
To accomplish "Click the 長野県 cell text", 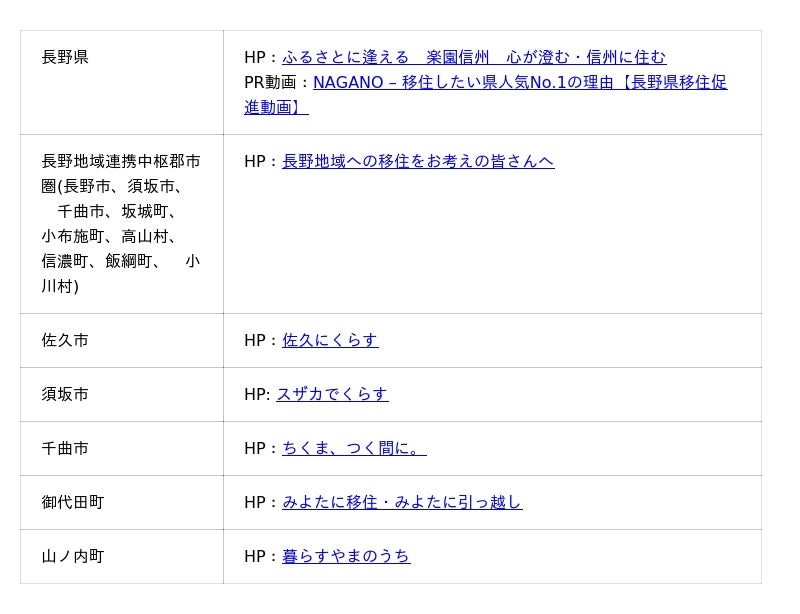I will [65, 57].
